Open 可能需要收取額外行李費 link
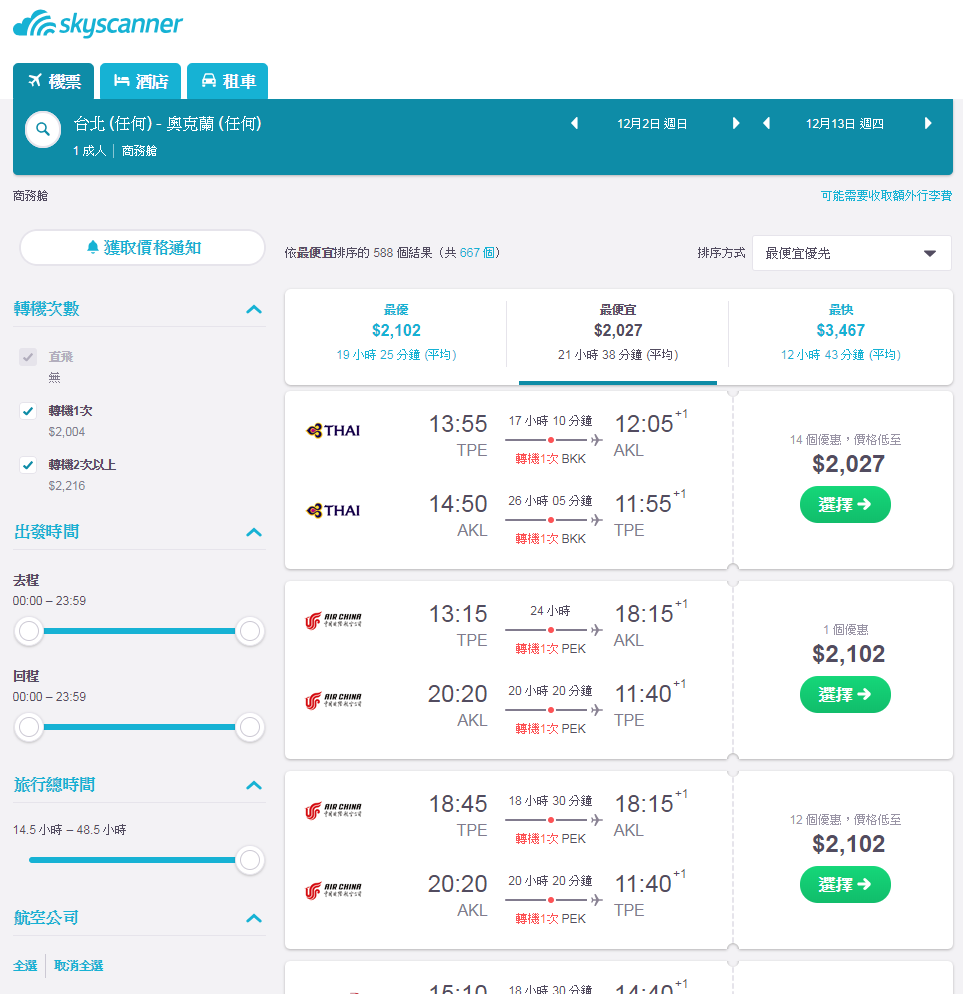Screen dimensions: 963x994 pos(886,195)
